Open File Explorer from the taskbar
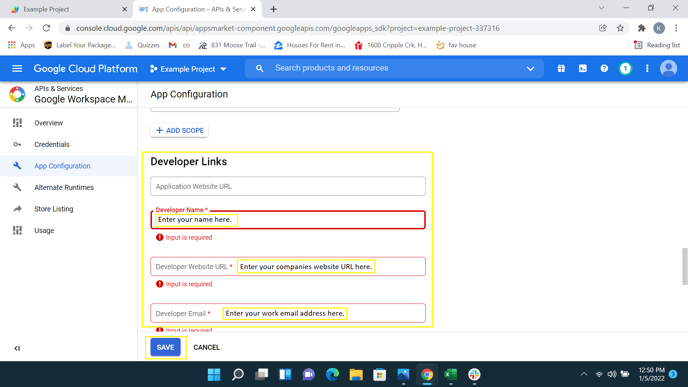Image resolution: width=688 pixels, height=387 pixels. pyautogui.click(x=356, y=374)
